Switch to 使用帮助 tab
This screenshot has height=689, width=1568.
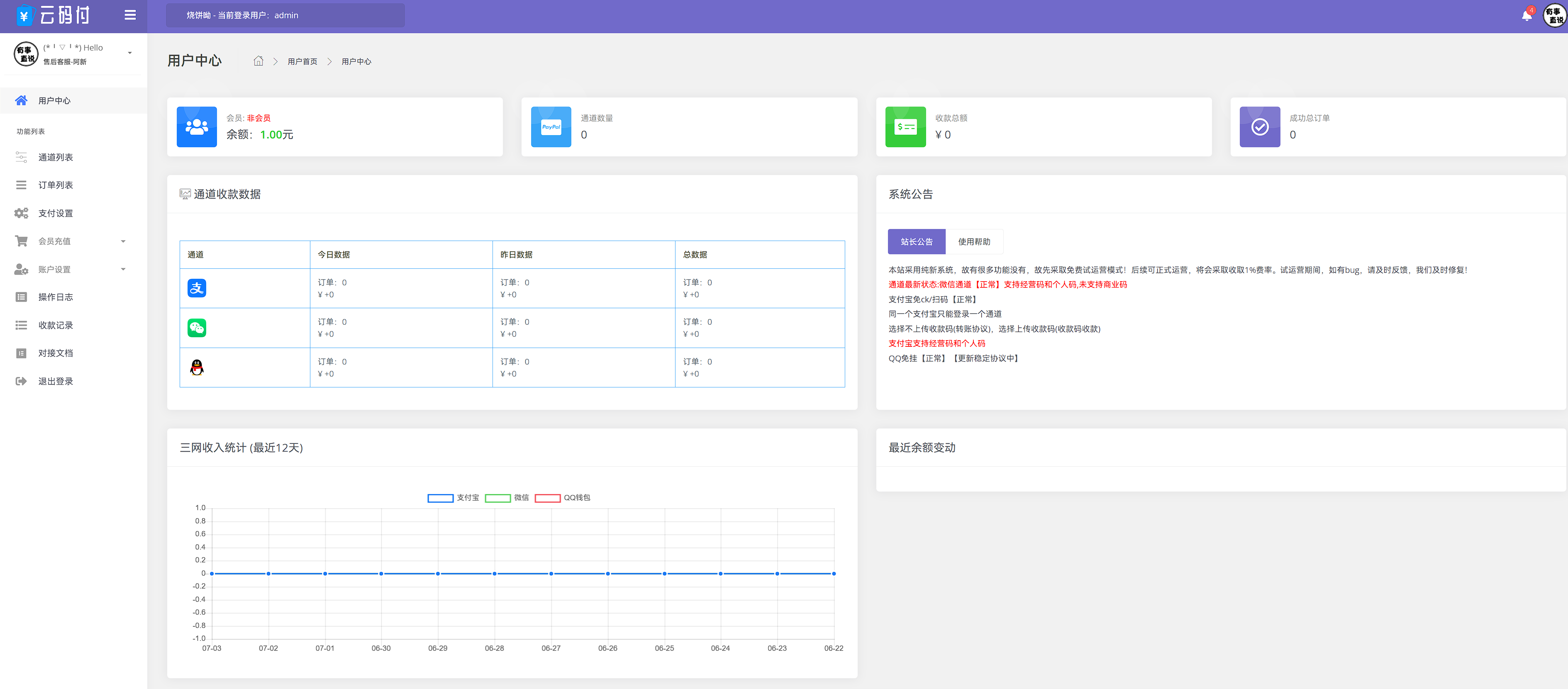click(974, 242)
